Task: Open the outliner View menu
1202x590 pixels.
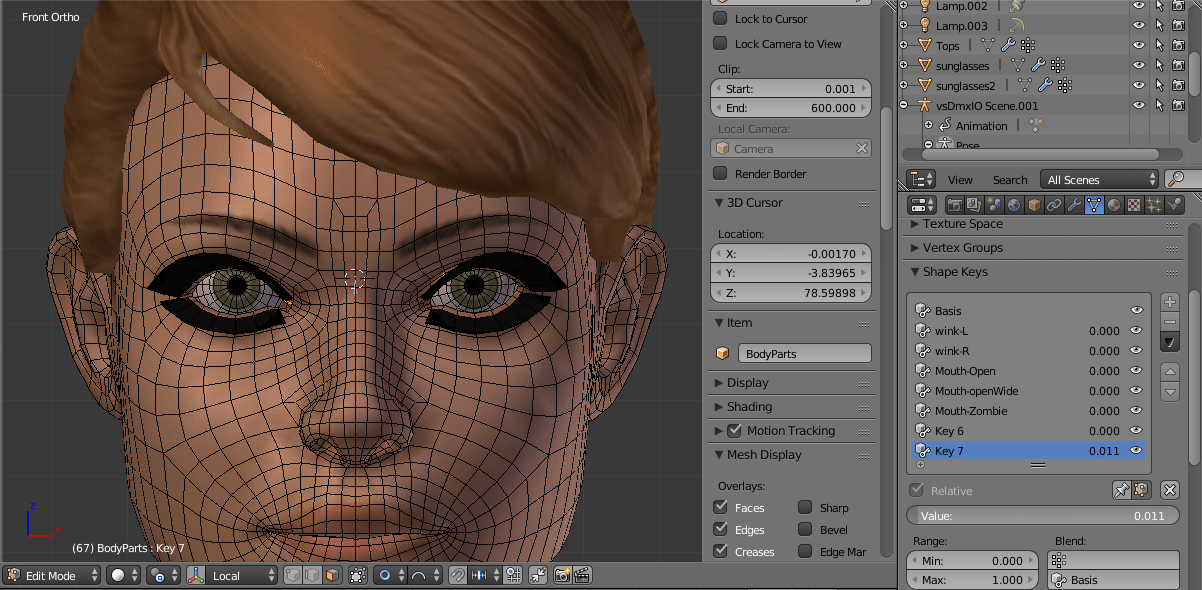Action: (x=960, y=180)
